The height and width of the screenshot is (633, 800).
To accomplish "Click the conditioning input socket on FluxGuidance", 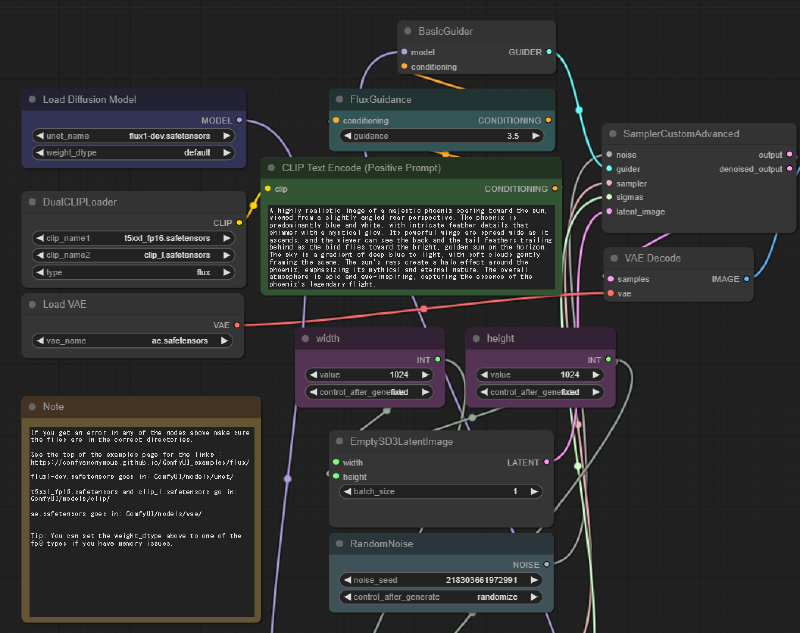I will (336, 120).
